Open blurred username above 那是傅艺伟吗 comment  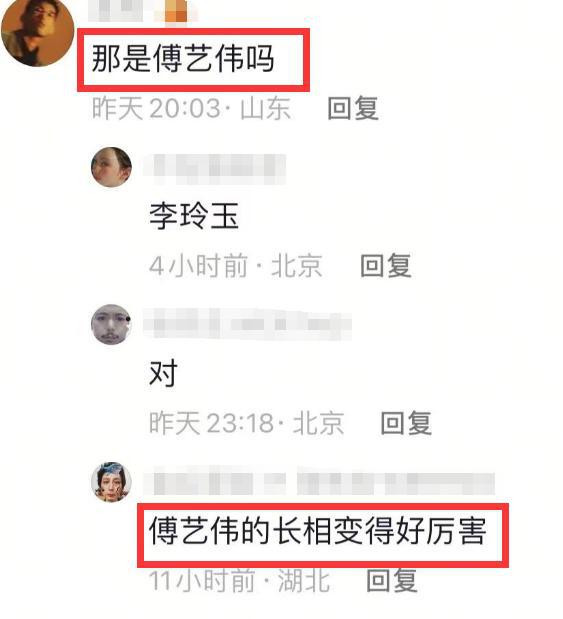(x=142, y=11)
